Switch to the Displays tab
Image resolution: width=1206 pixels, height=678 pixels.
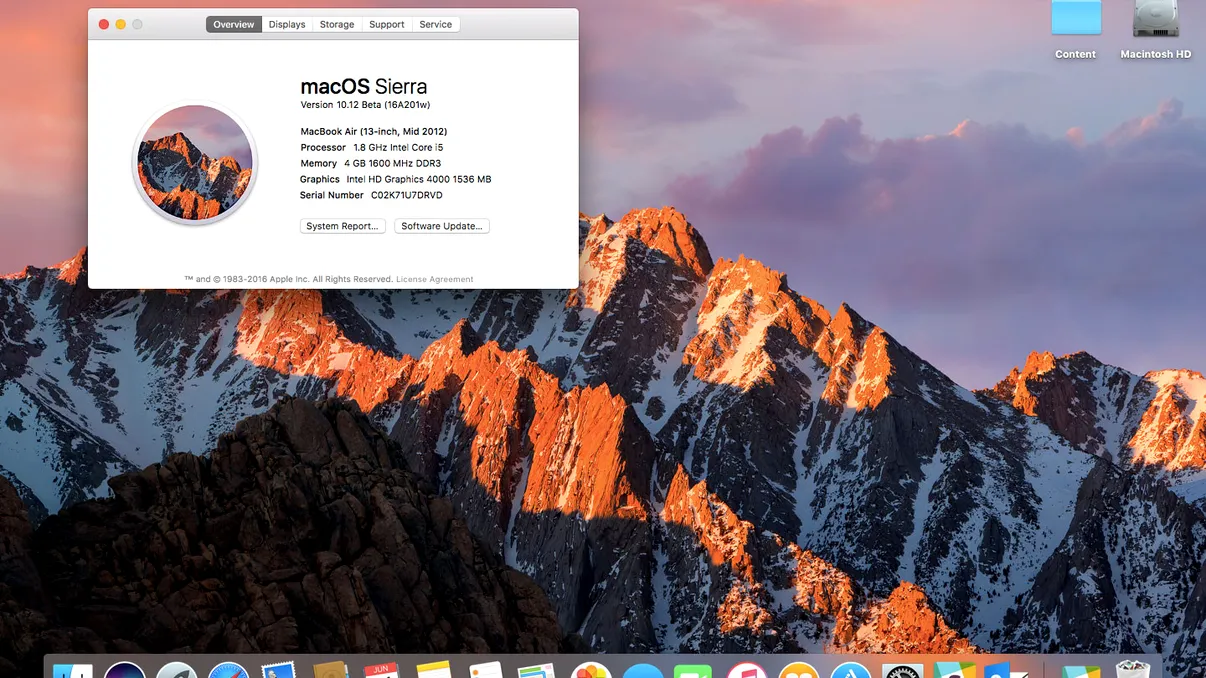(x=287, y=24)
